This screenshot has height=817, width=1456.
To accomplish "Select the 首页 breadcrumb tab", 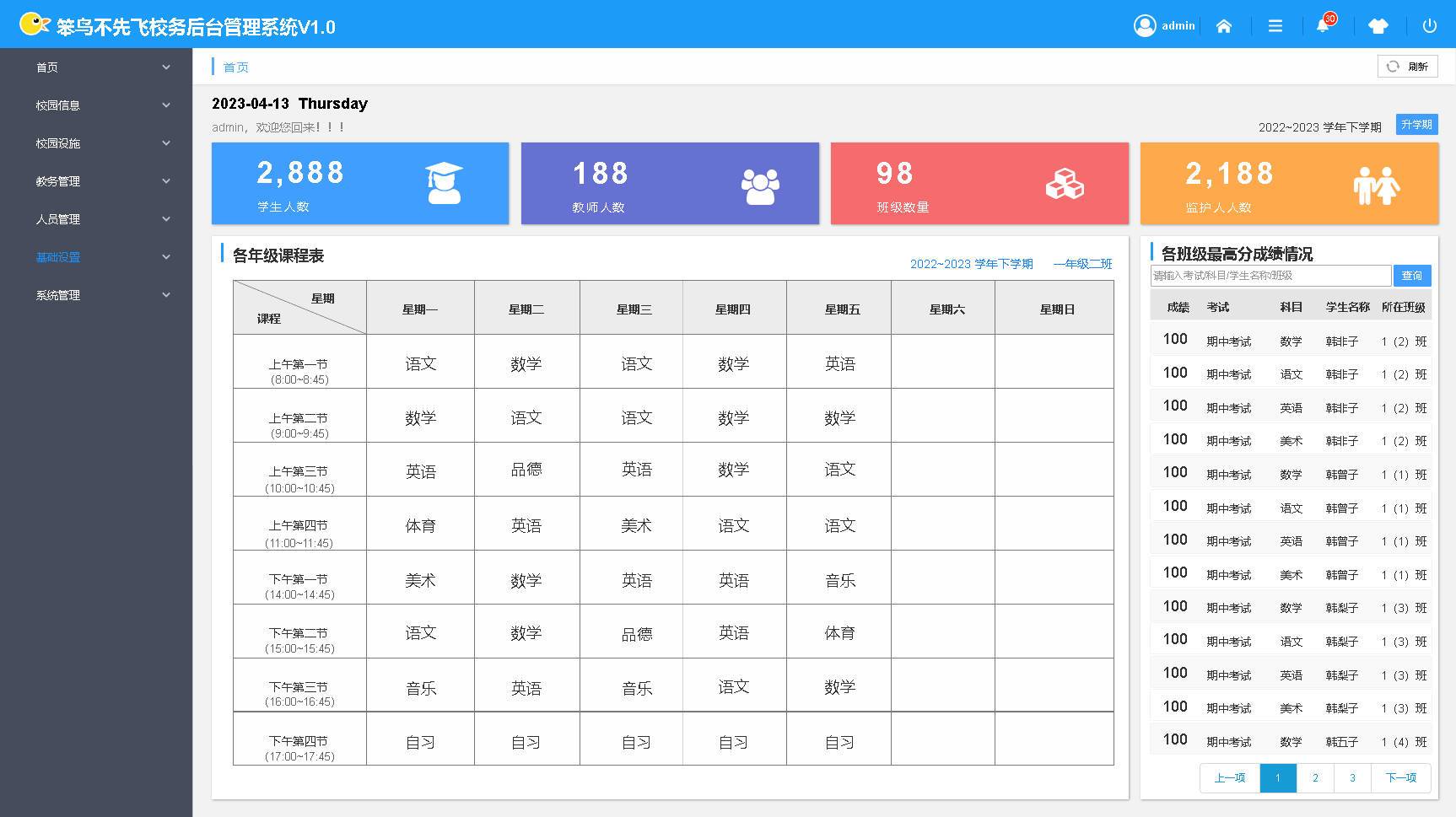I will tap(235, 67).
